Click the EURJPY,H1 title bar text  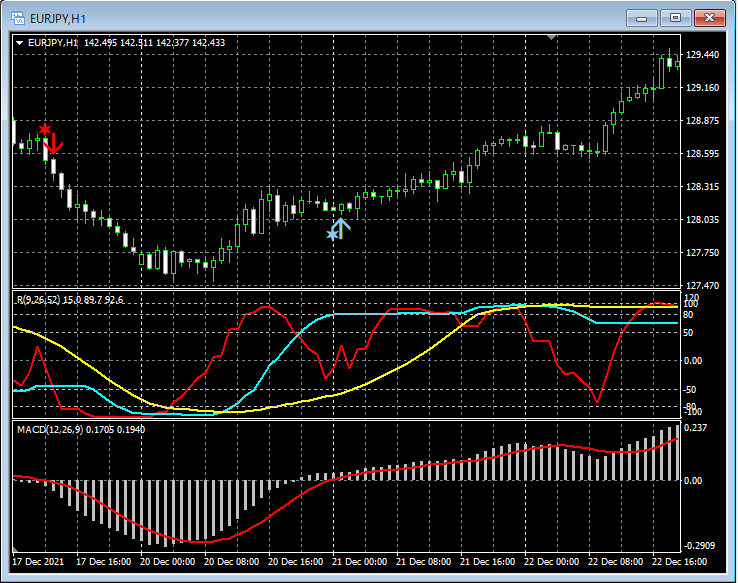[57, 18]
